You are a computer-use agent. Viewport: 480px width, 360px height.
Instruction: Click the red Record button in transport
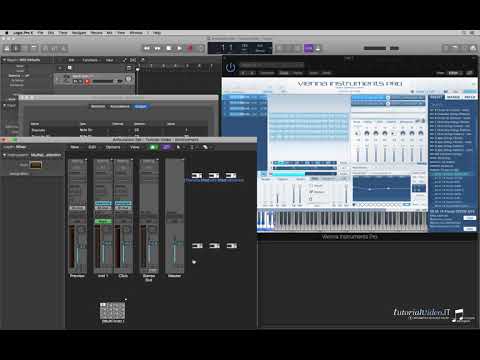190,48
